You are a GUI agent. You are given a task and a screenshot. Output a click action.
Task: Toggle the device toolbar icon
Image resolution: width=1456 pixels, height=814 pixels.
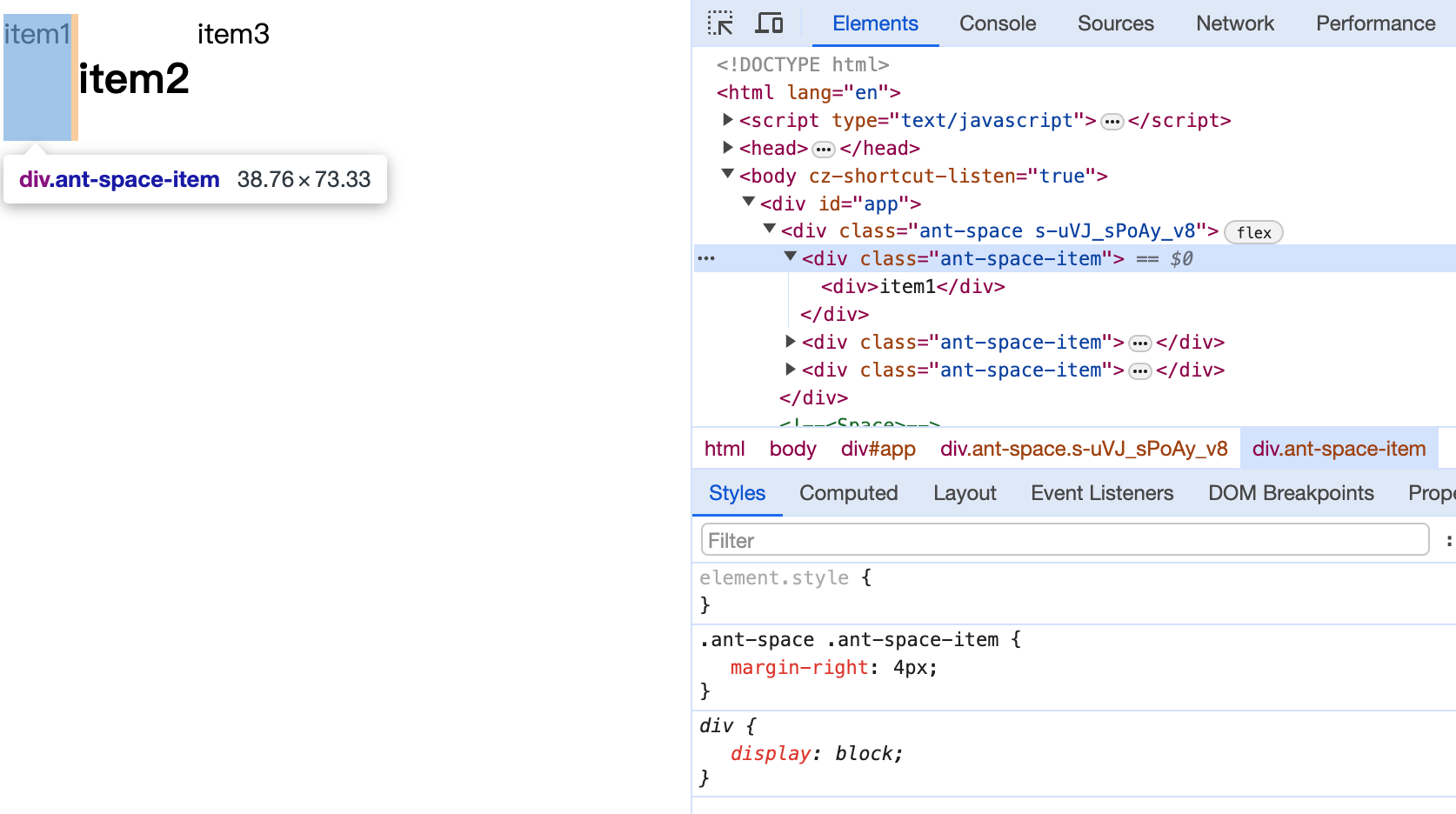click(768, 23)
